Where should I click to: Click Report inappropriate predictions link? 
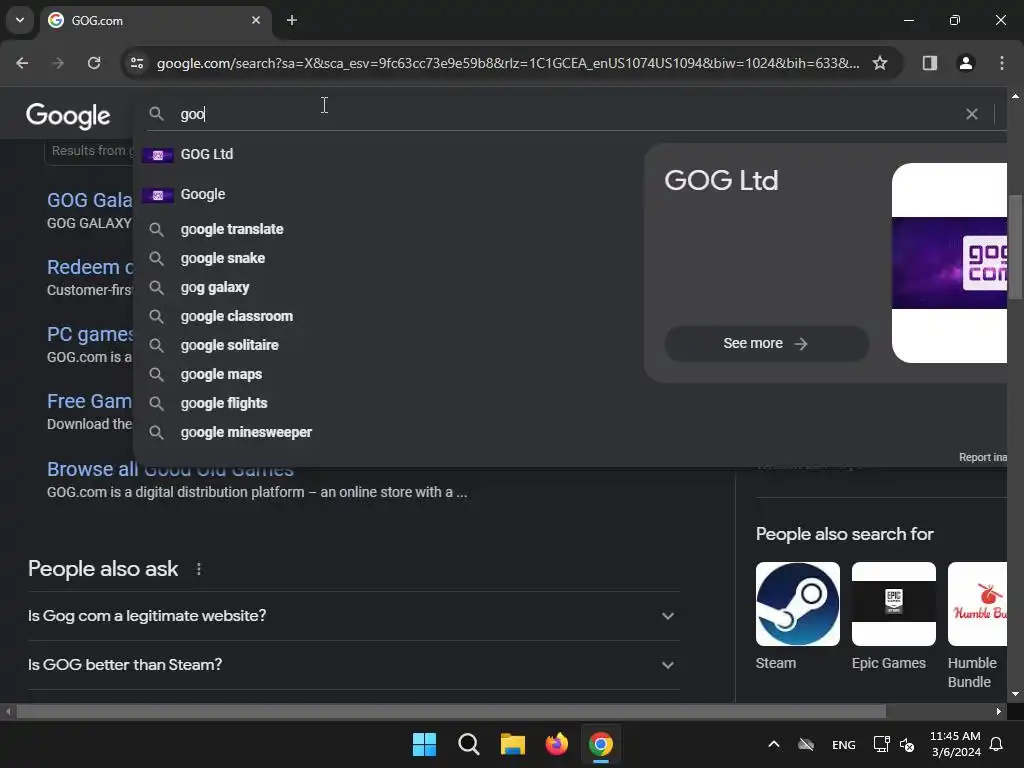(982, 457)
